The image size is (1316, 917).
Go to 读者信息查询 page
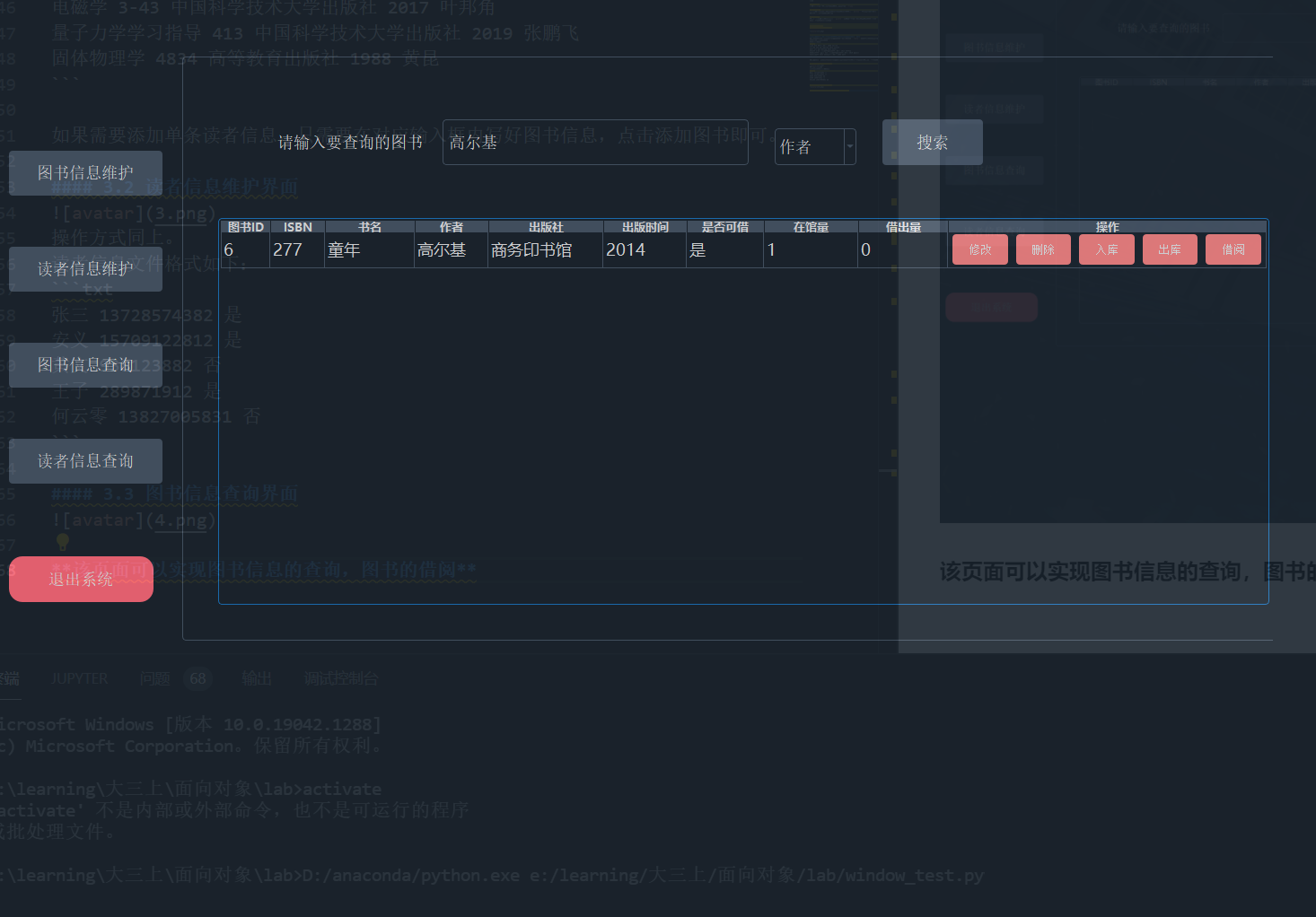pos(85,461)
